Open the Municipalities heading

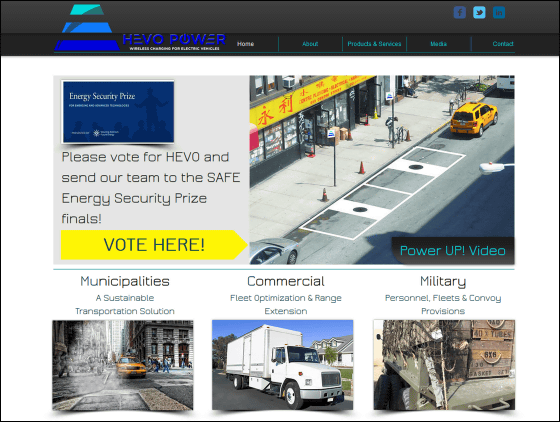[x=125, y=281]
